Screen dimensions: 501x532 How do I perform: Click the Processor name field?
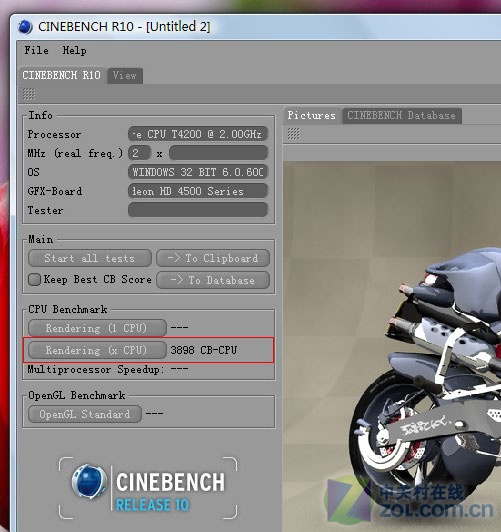198,134
